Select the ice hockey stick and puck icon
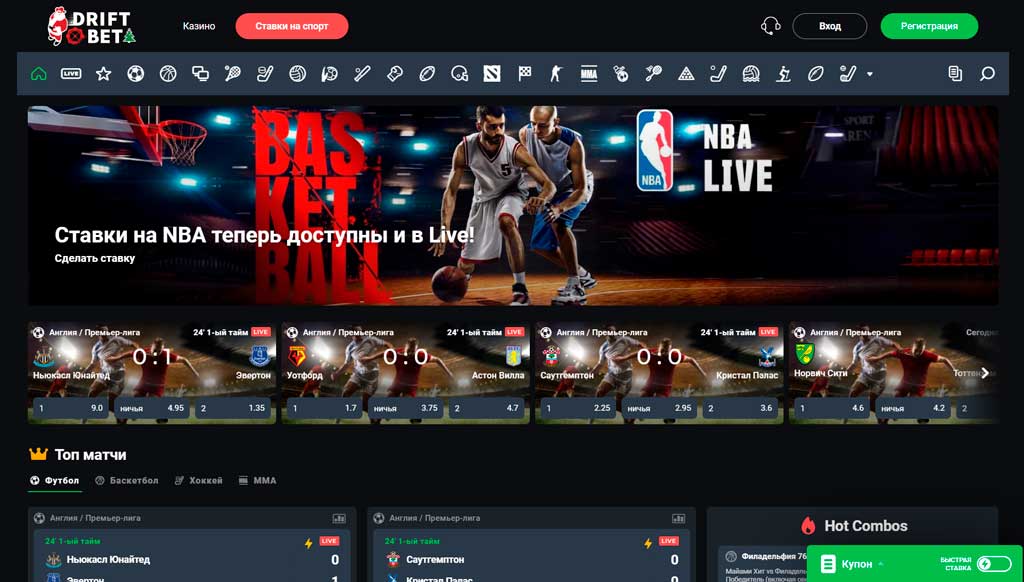Image resolution: width=1024 pixels, height=582 pixels. (x=265, y=74)
